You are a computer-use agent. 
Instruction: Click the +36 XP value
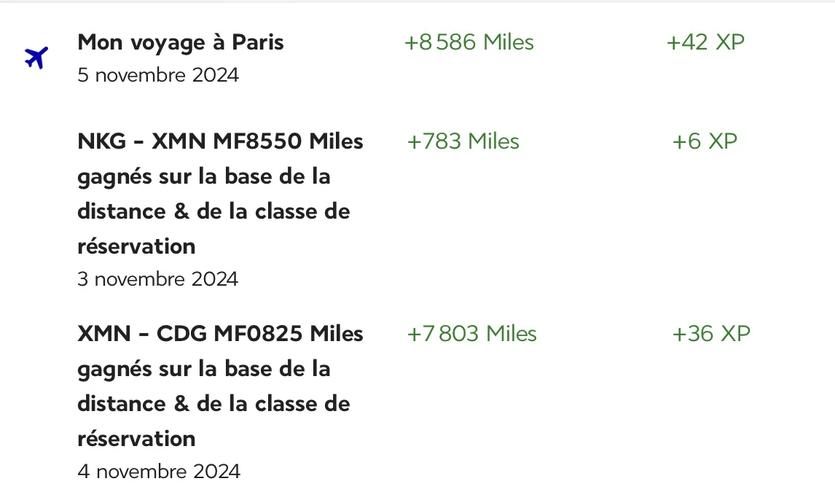point(710,333)
